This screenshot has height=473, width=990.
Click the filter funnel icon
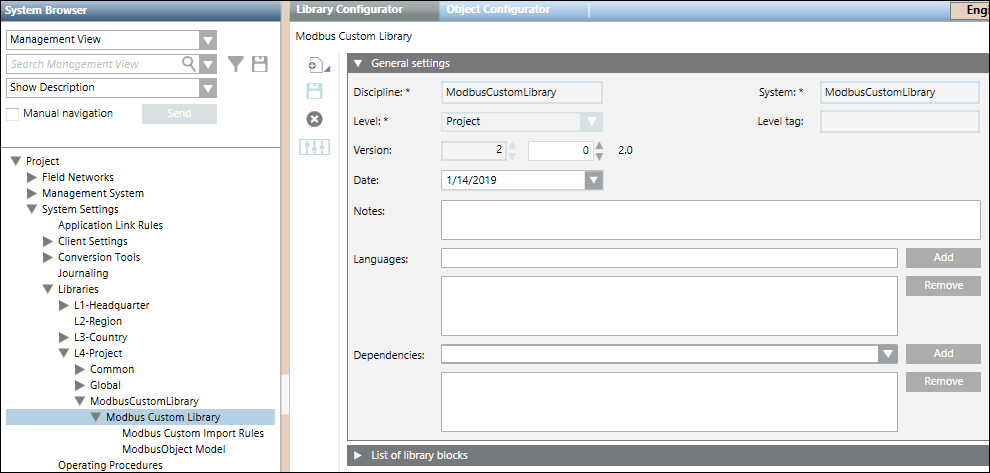235,64
